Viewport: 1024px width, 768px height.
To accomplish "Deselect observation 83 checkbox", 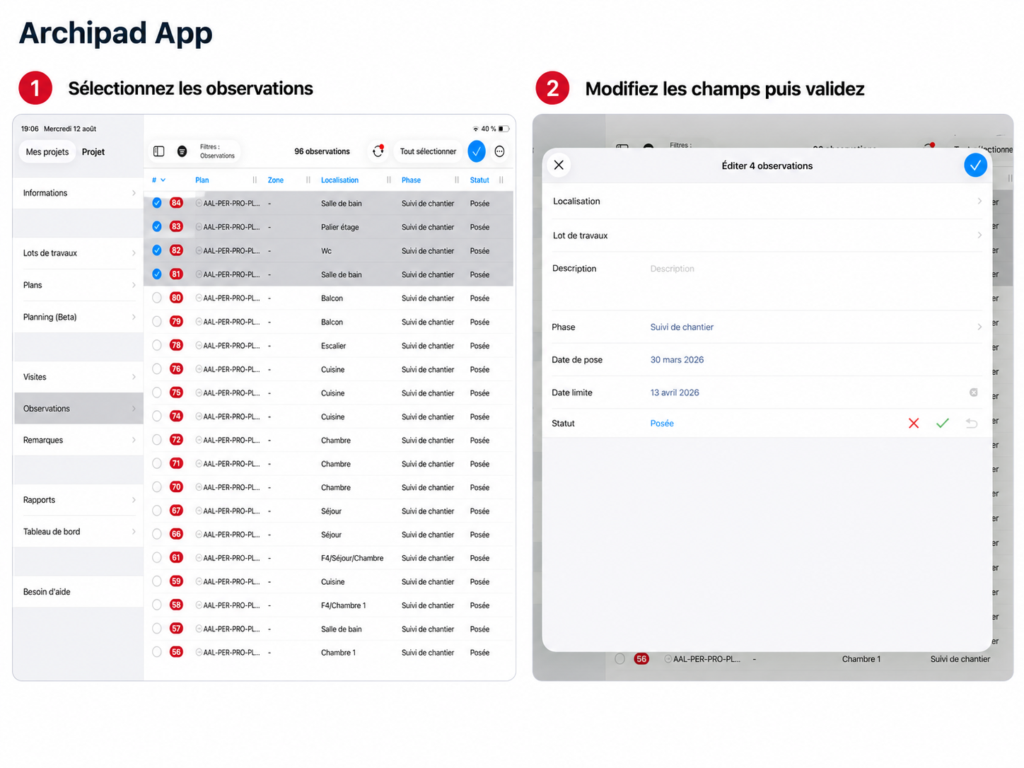I will [157, 227].
